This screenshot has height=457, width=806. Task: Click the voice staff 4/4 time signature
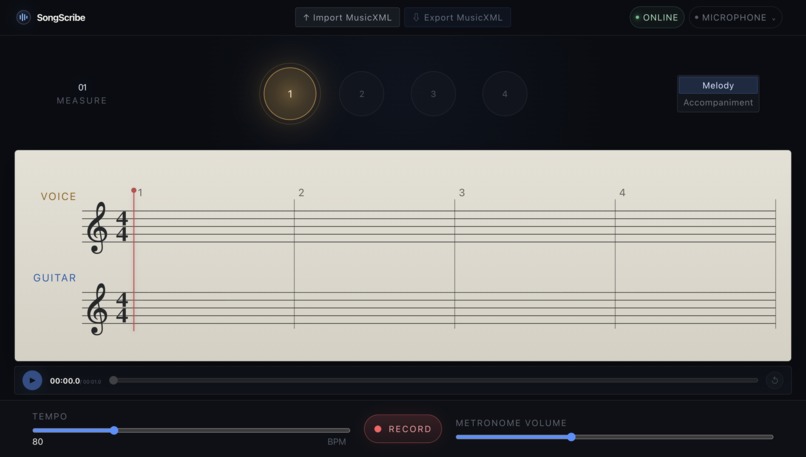coord(122,226)
